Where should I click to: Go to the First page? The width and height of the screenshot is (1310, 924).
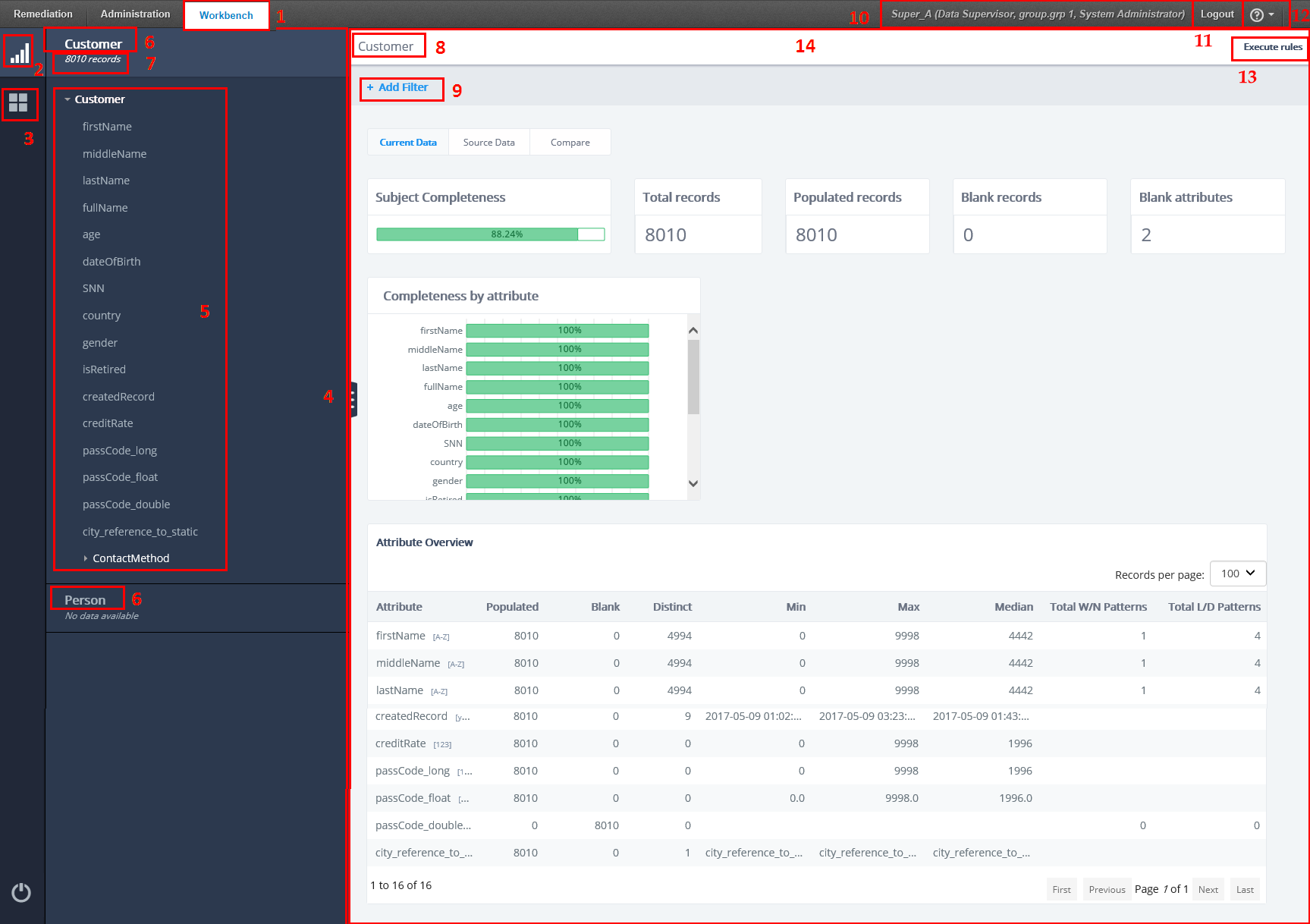coord(1061,890)
